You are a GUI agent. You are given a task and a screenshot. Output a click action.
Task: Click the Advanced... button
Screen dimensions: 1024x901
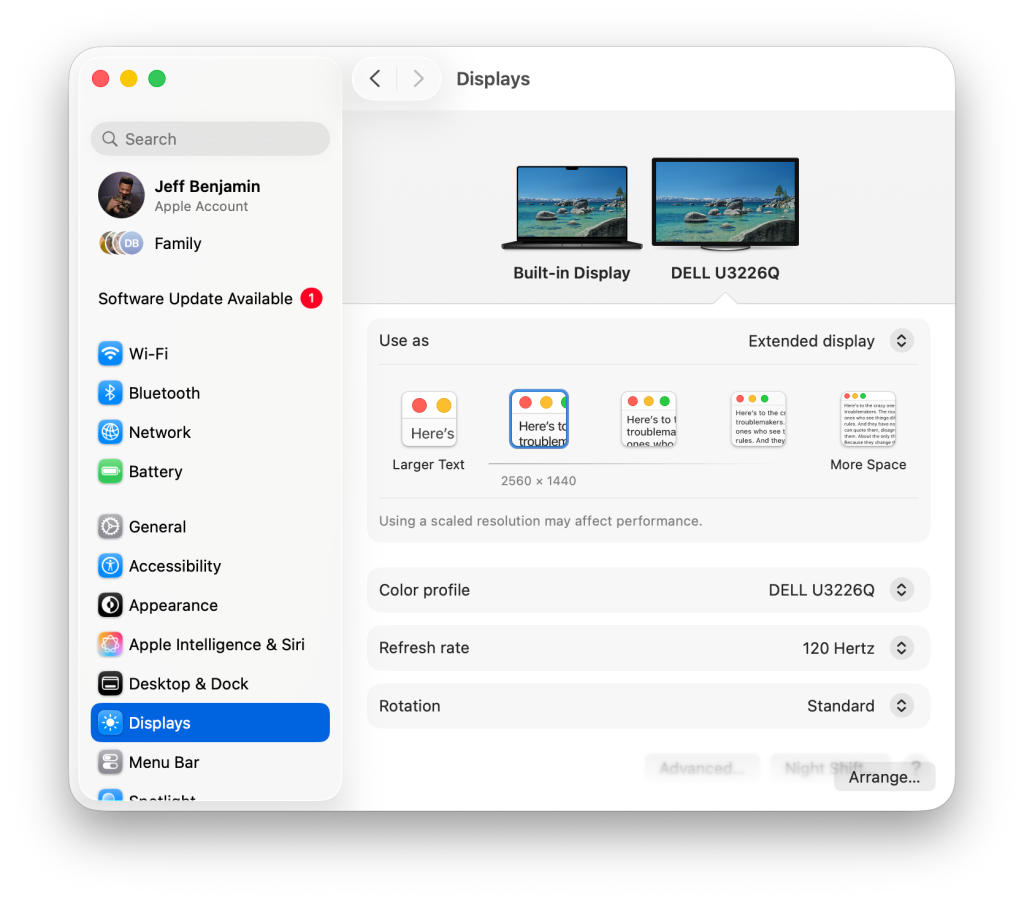(702, 768)
